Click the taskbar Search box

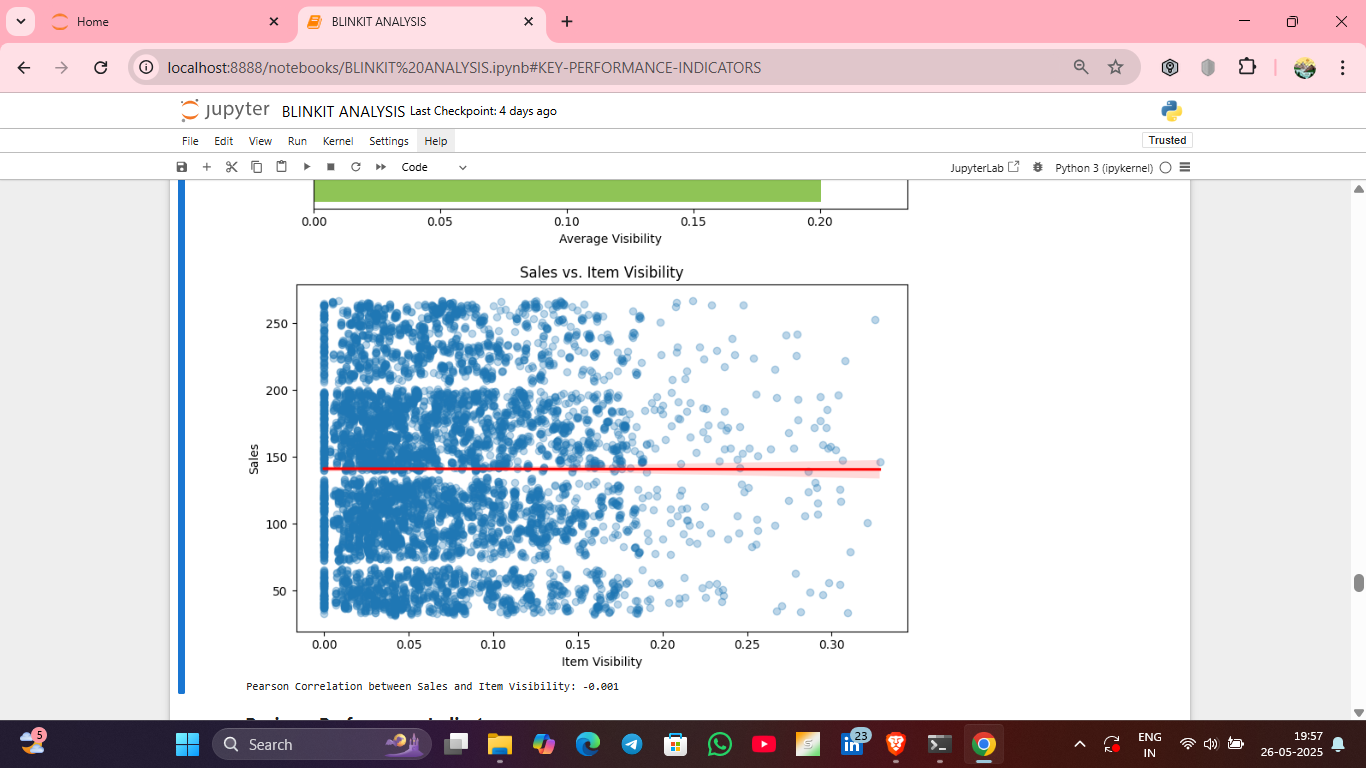point(322,744)
